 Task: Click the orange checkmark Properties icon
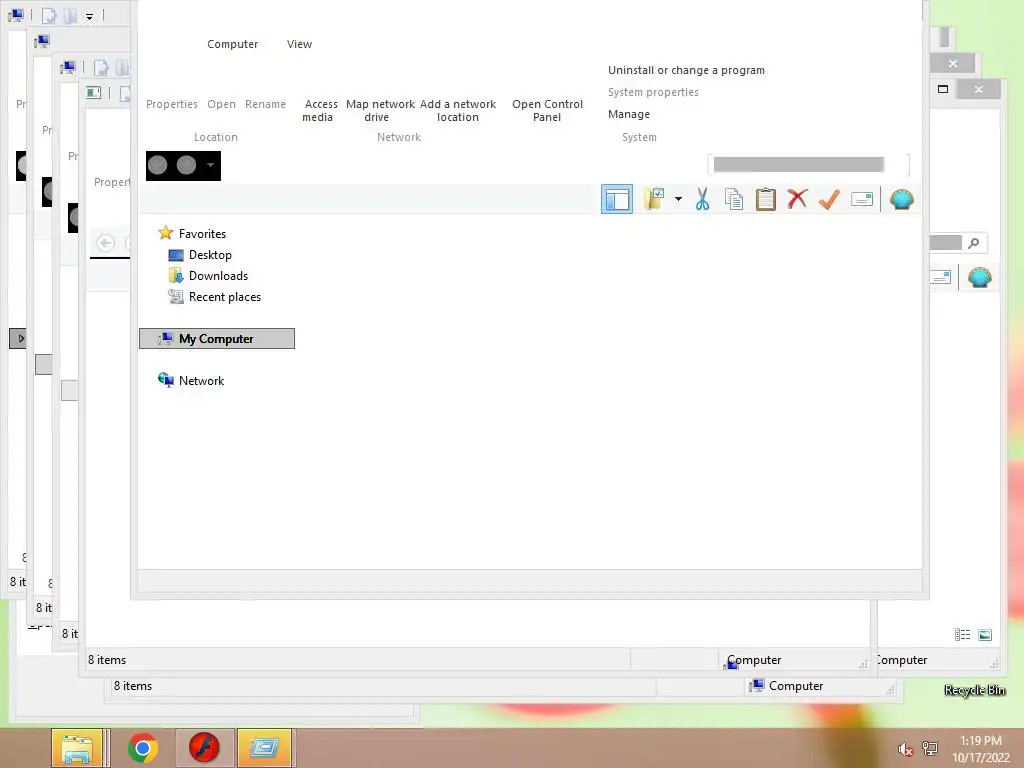click(829, 199)
